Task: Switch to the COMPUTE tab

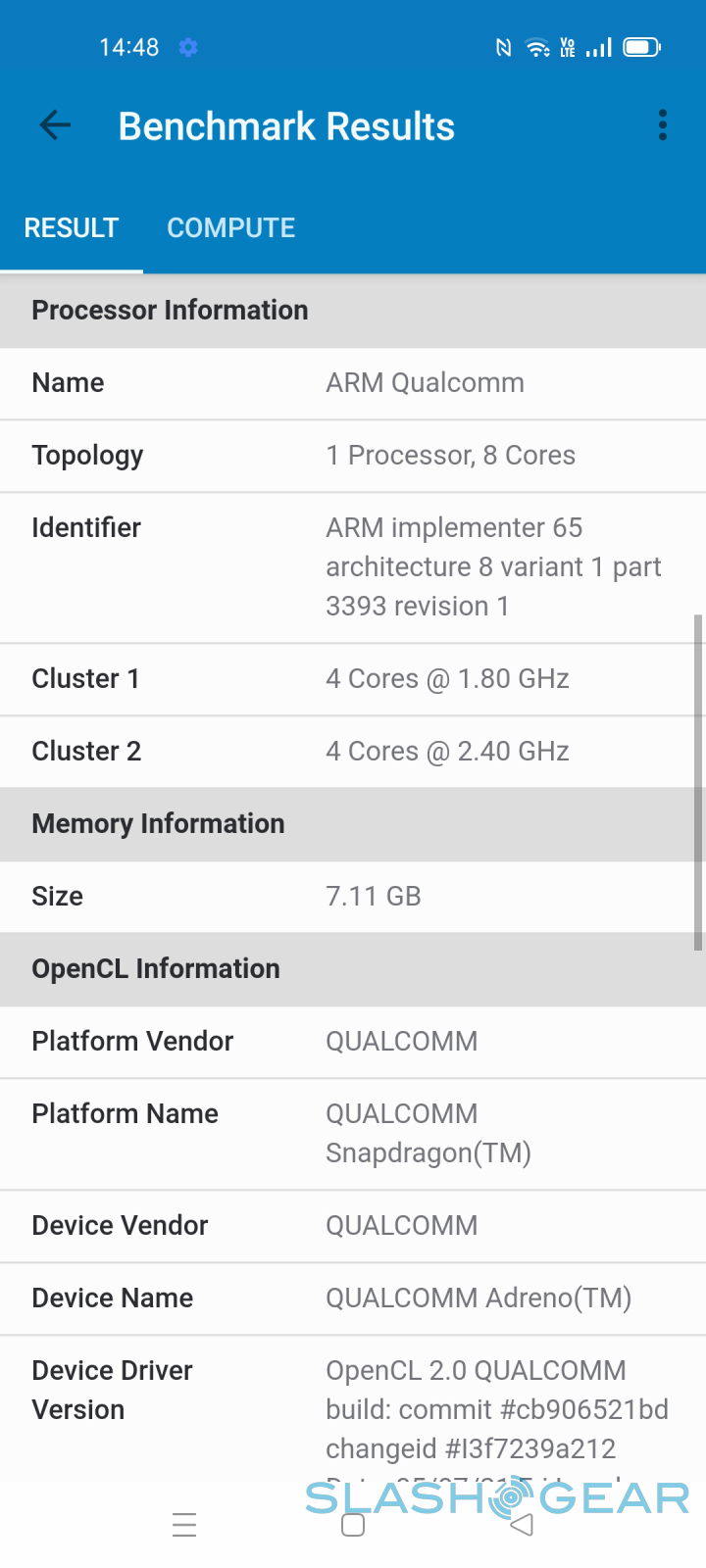Action: coord(230,228)
